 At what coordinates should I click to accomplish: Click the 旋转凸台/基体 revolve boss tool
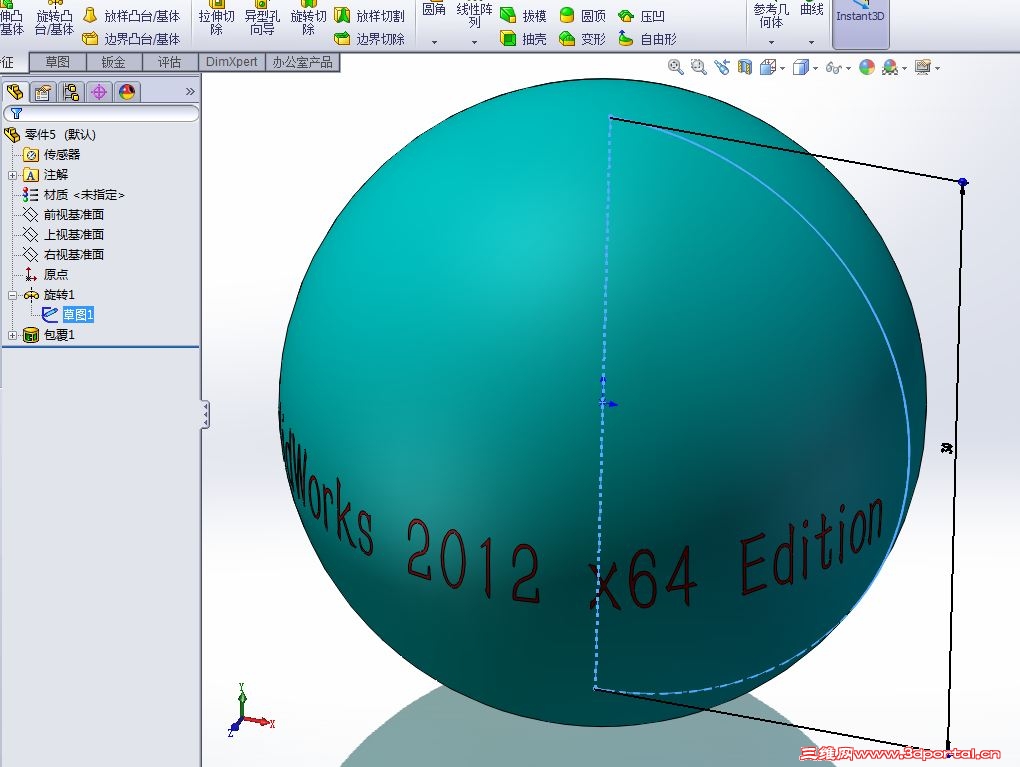[54, 18]
